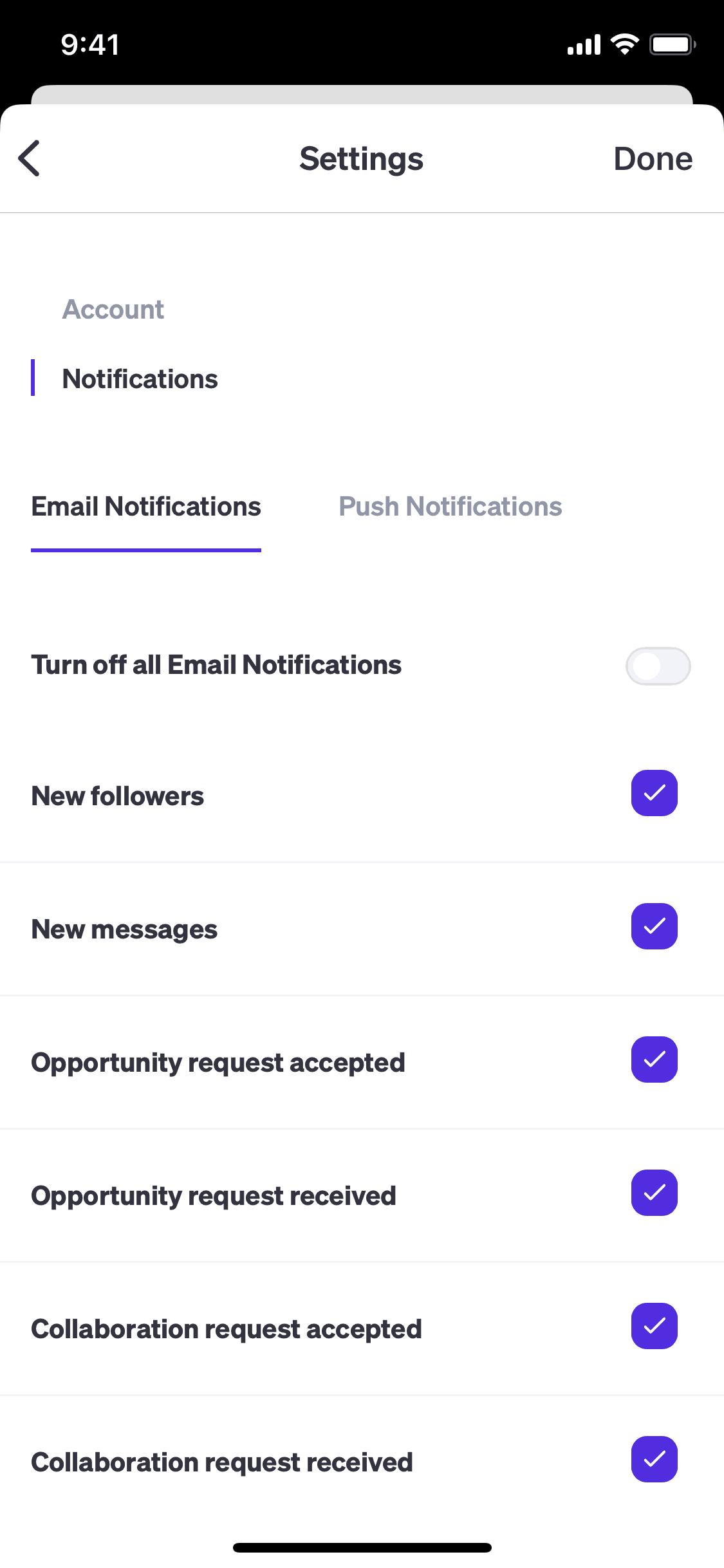This screenshot has width=724, height=1568.
Task: Uncheck Opportunity request accepted checkbox
Action: (x=654, y=1059)
